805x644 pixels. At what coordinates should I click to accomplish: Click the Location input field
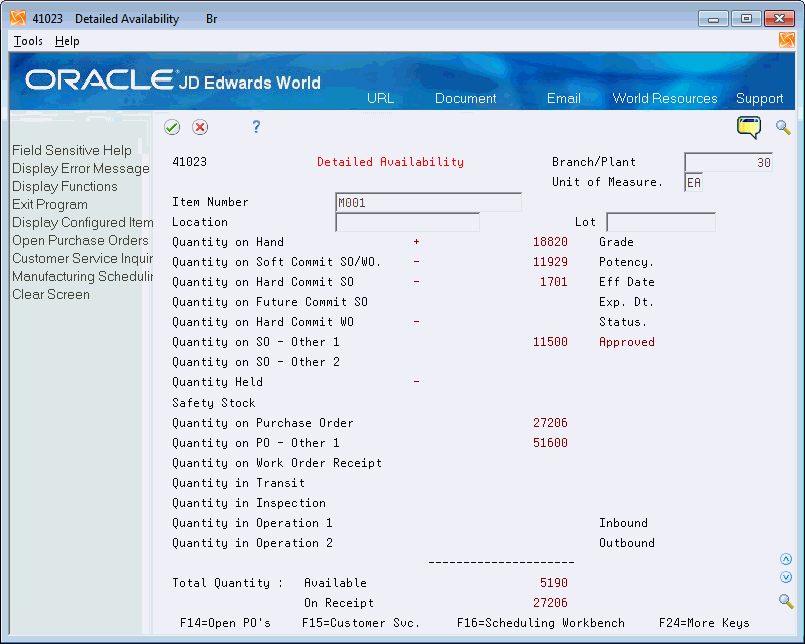pos(407,222)
